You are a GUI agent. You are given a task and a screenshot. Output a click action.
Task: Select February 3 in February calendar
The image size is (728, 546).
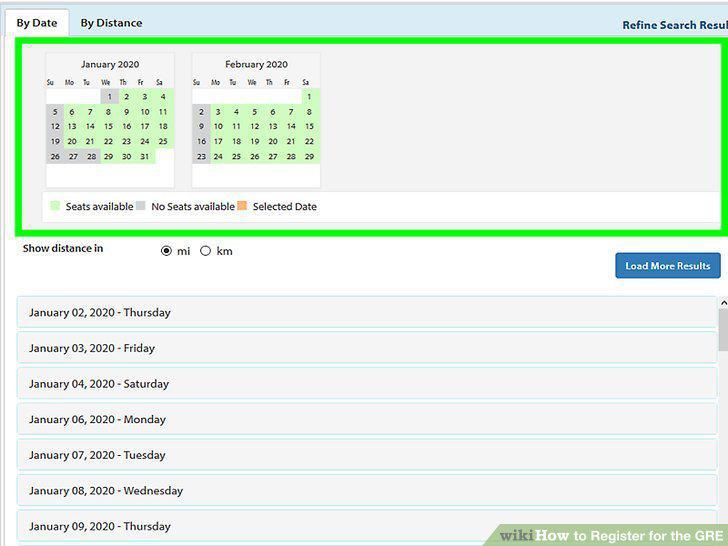tap(218, 112)
